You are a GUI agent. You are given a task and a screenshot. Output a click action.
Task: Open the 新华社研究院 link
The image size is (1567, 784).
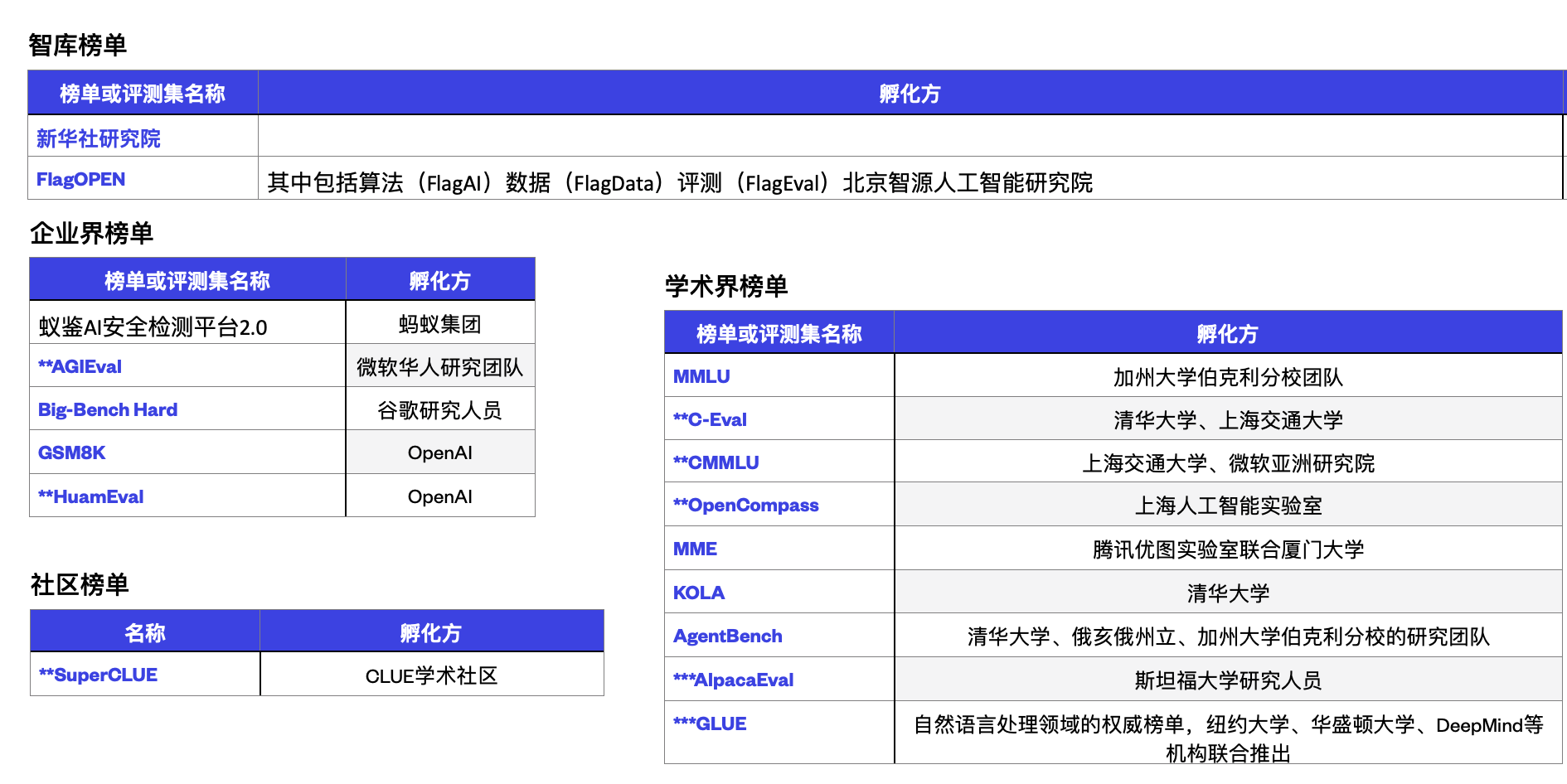[99, 138]
